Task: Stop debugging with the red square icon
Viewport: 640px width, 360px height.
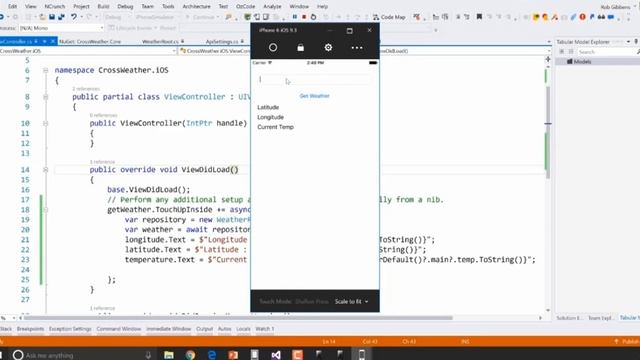Action: [304, 17]
